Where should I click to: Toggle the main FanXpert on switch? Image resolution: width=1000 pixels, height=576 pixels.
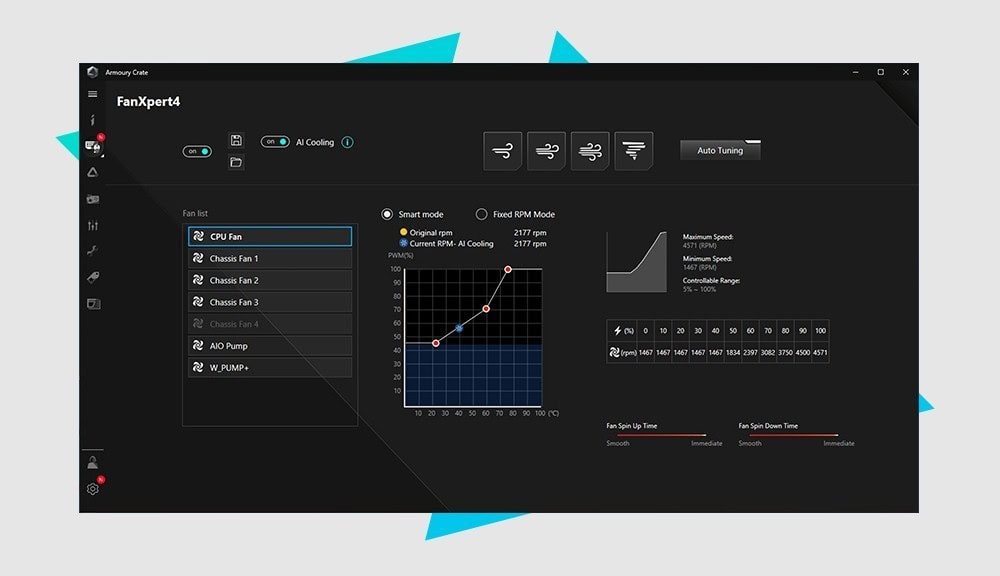197,151
